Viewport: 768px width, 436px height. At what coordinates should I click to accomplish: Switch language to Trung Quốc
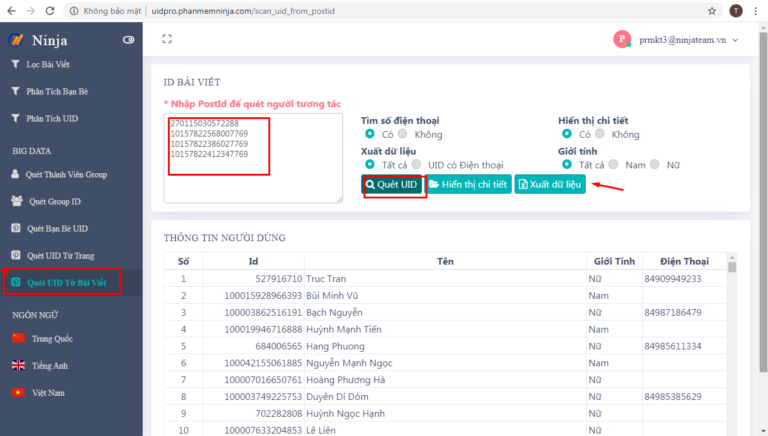tap(52, 339)
